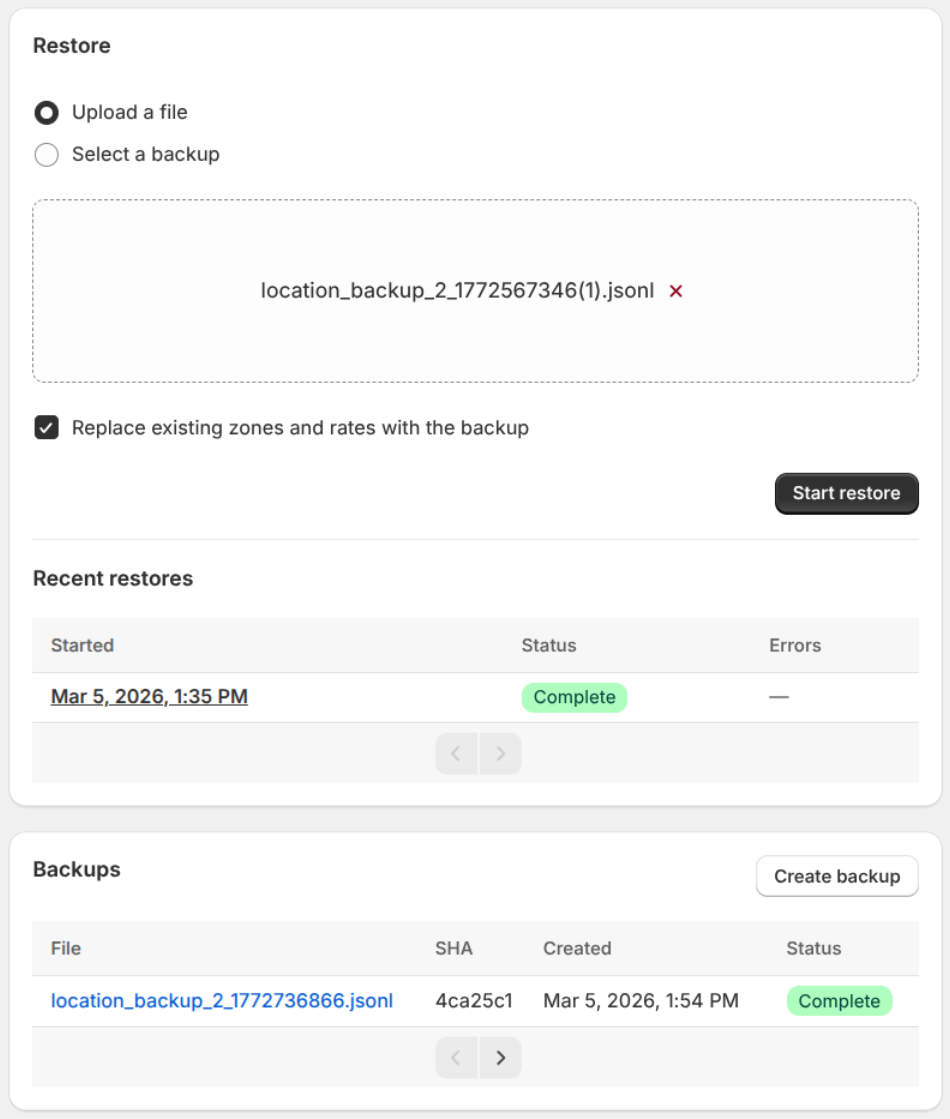Click the Errors column header
950x1119 pixels.
[794, 645]
